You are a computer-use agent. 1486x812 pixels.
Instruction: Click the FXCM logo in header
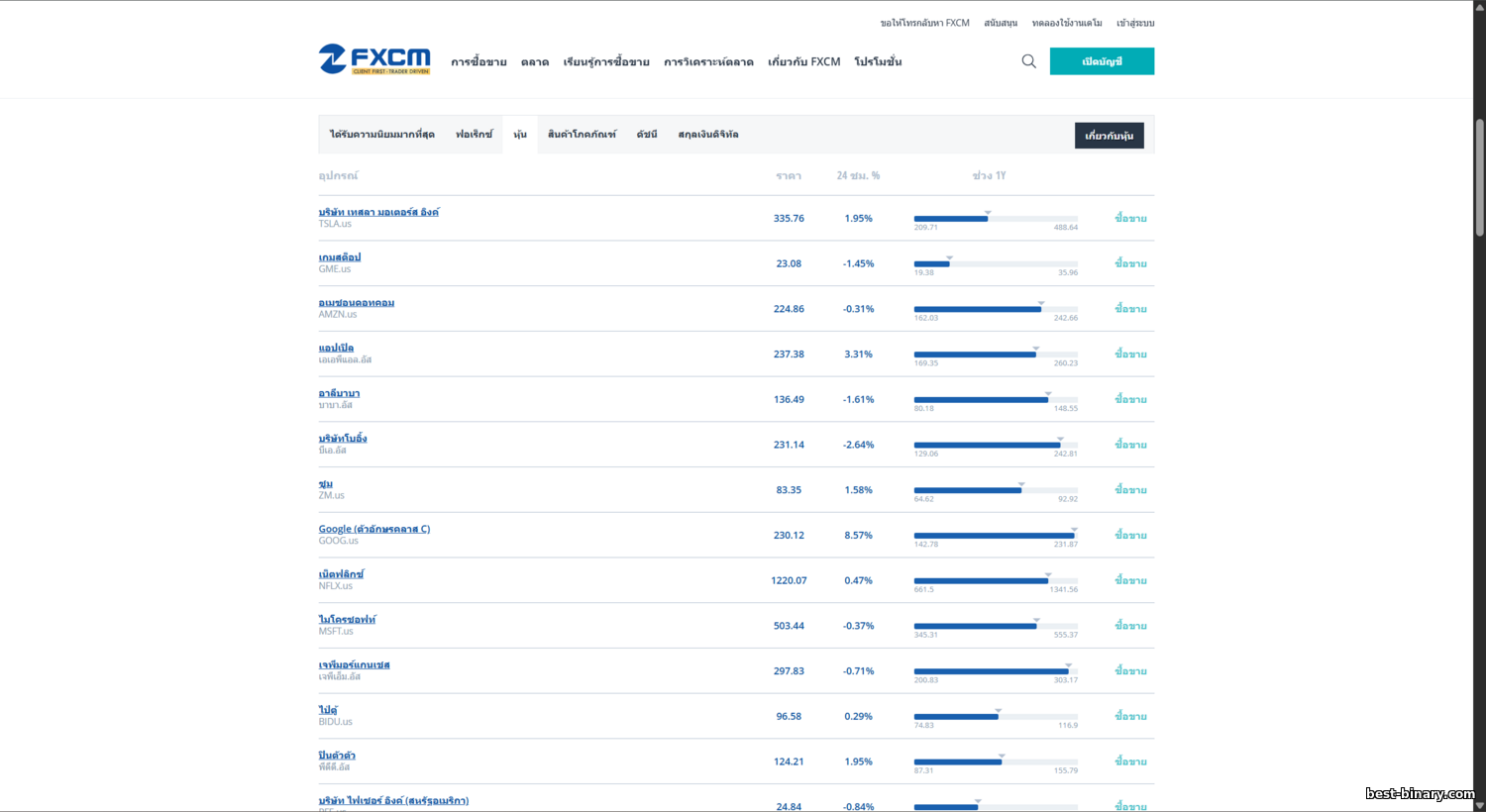[x=374, y=60]
